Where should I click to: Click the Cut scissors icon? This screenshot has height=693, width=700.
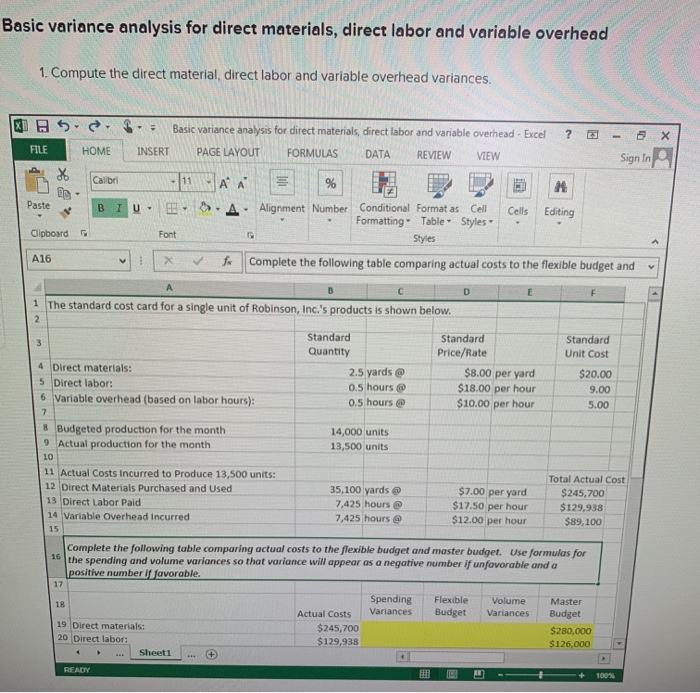point(63,175)
